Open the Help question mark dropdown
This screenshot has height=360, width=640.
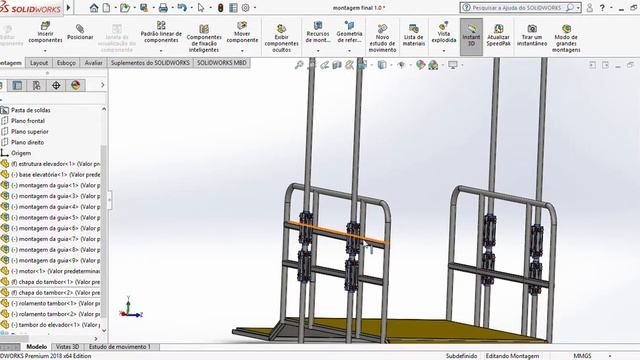click(x=611, y=8)
